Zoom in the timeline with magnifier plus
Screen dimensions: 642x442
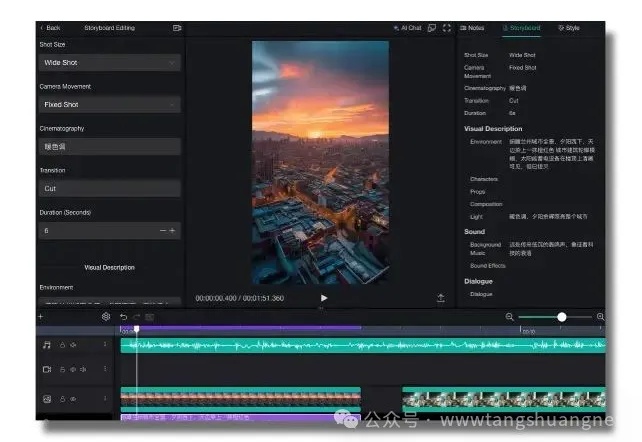600,317
